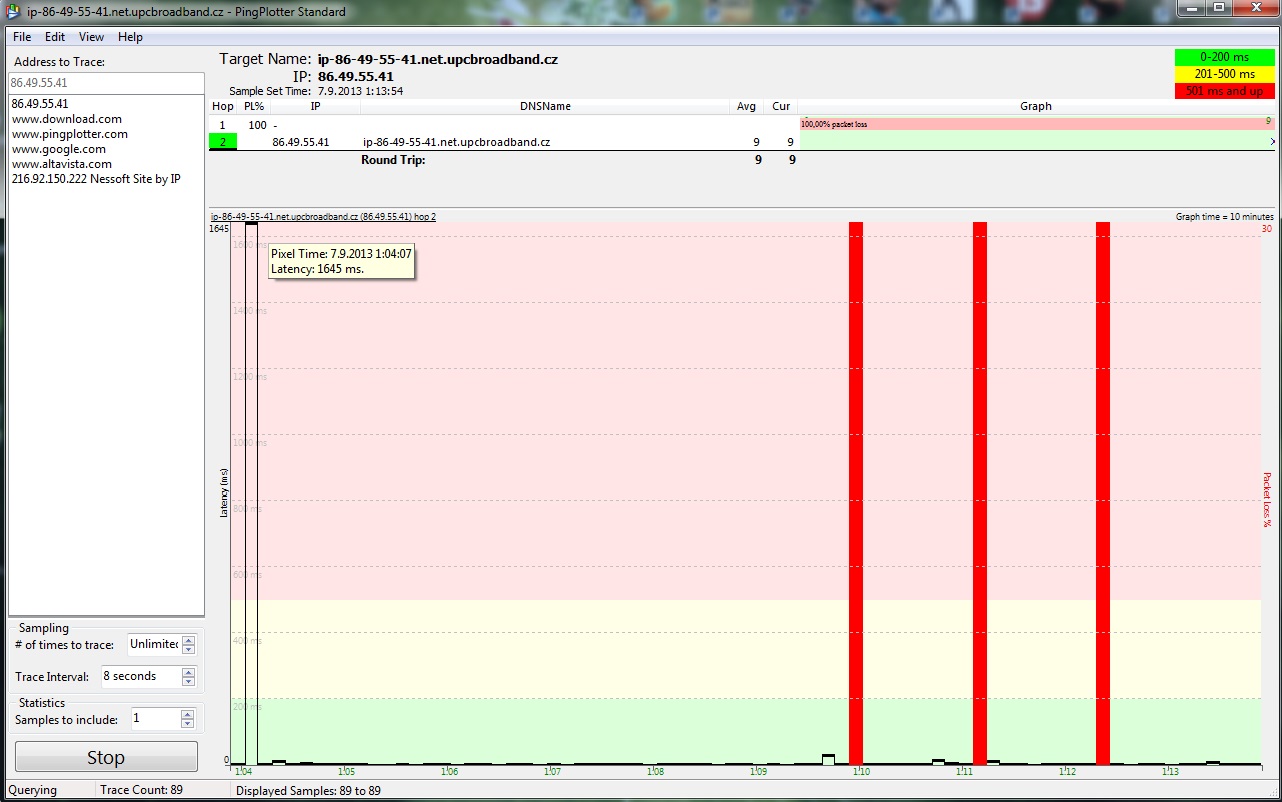Select www.google.com in the address list
Screen dimensions: 1282x802
tap(59, 149)
